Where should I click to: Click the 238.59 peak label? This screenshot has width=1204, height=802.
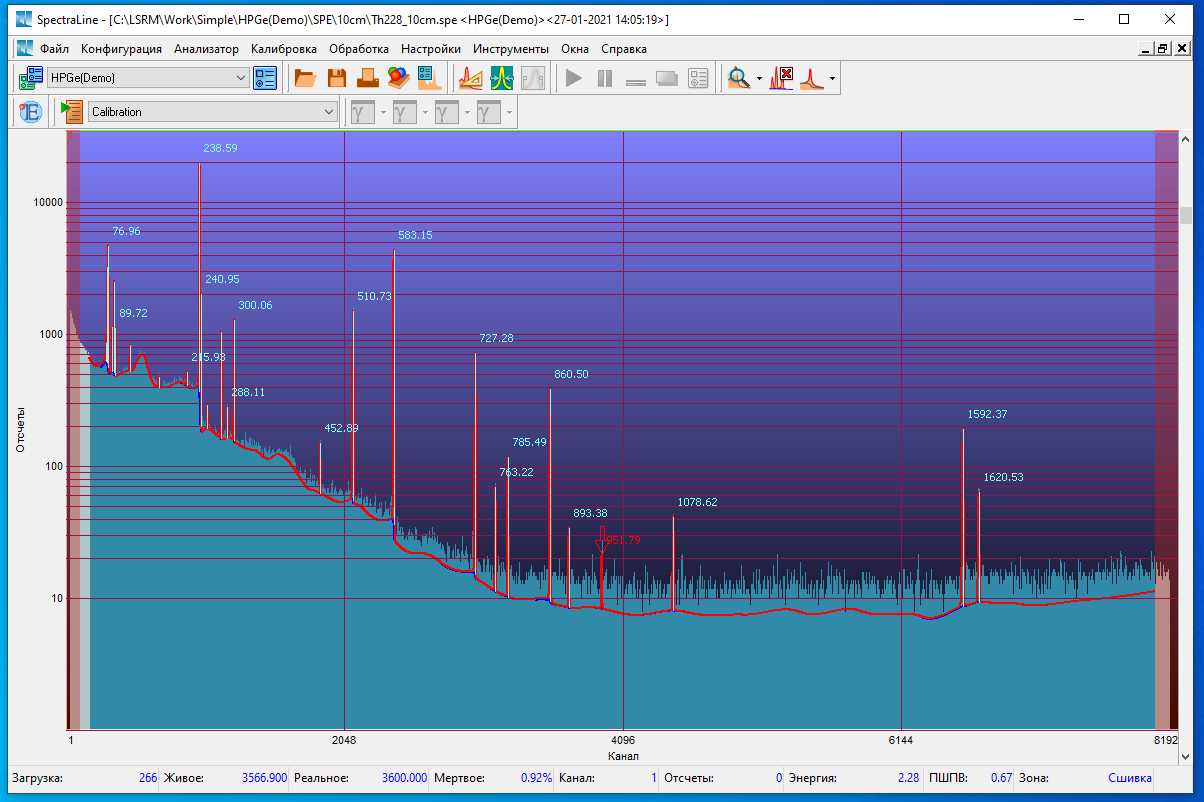[220, 148]
